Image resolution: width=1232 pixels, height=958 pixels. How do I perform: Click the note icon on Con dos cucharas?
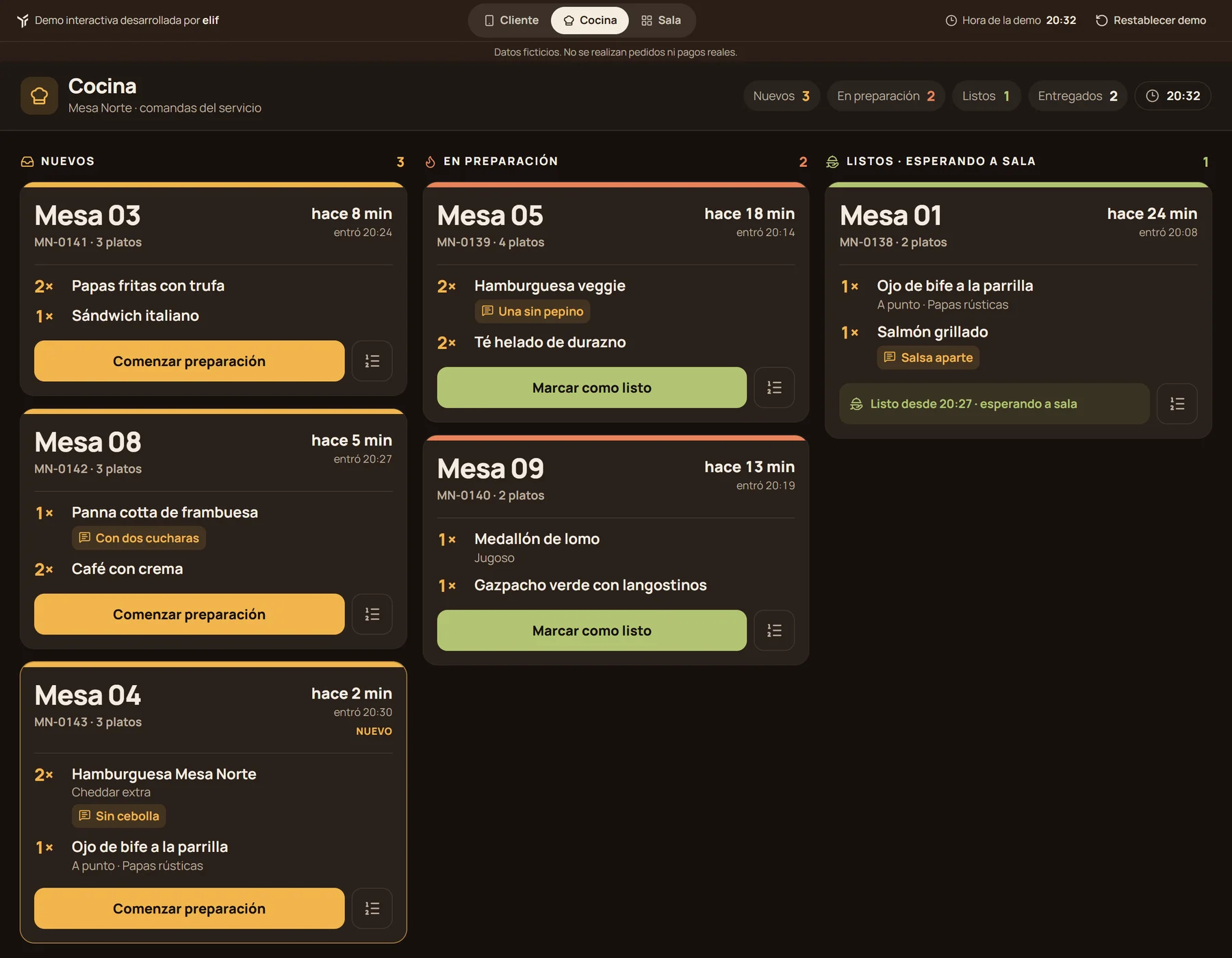[x=84, y=537]
